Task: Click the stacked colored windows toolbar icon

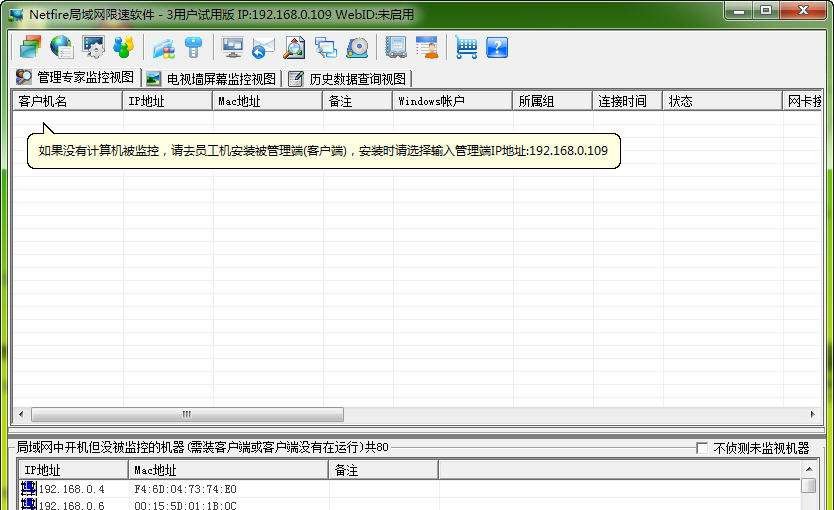Action: click(30, 47)
